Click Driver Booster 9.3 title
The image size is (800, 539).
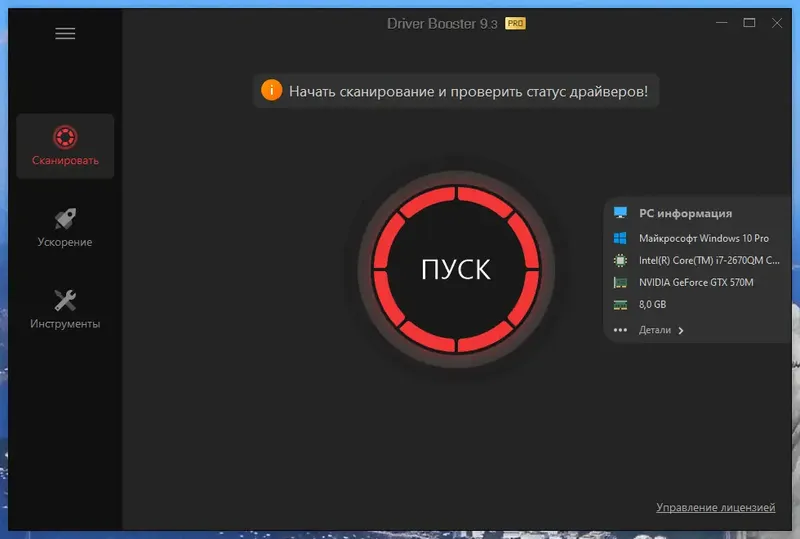(x=442, y=23)
